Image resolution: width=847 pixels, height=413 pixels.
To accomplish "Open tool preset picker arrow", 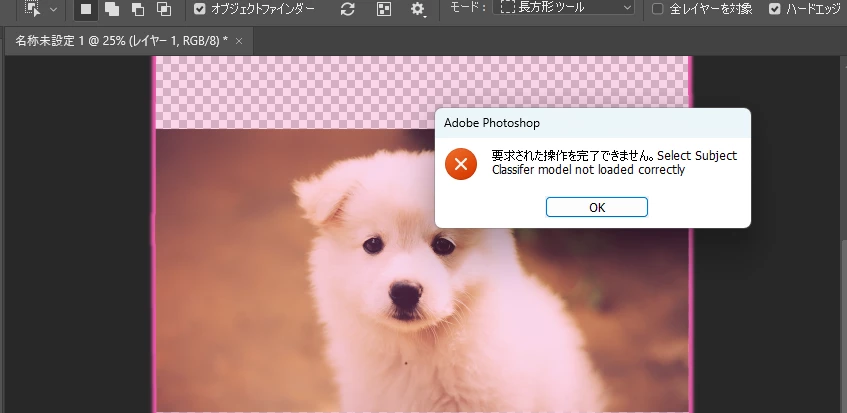I will pos(53,9).
